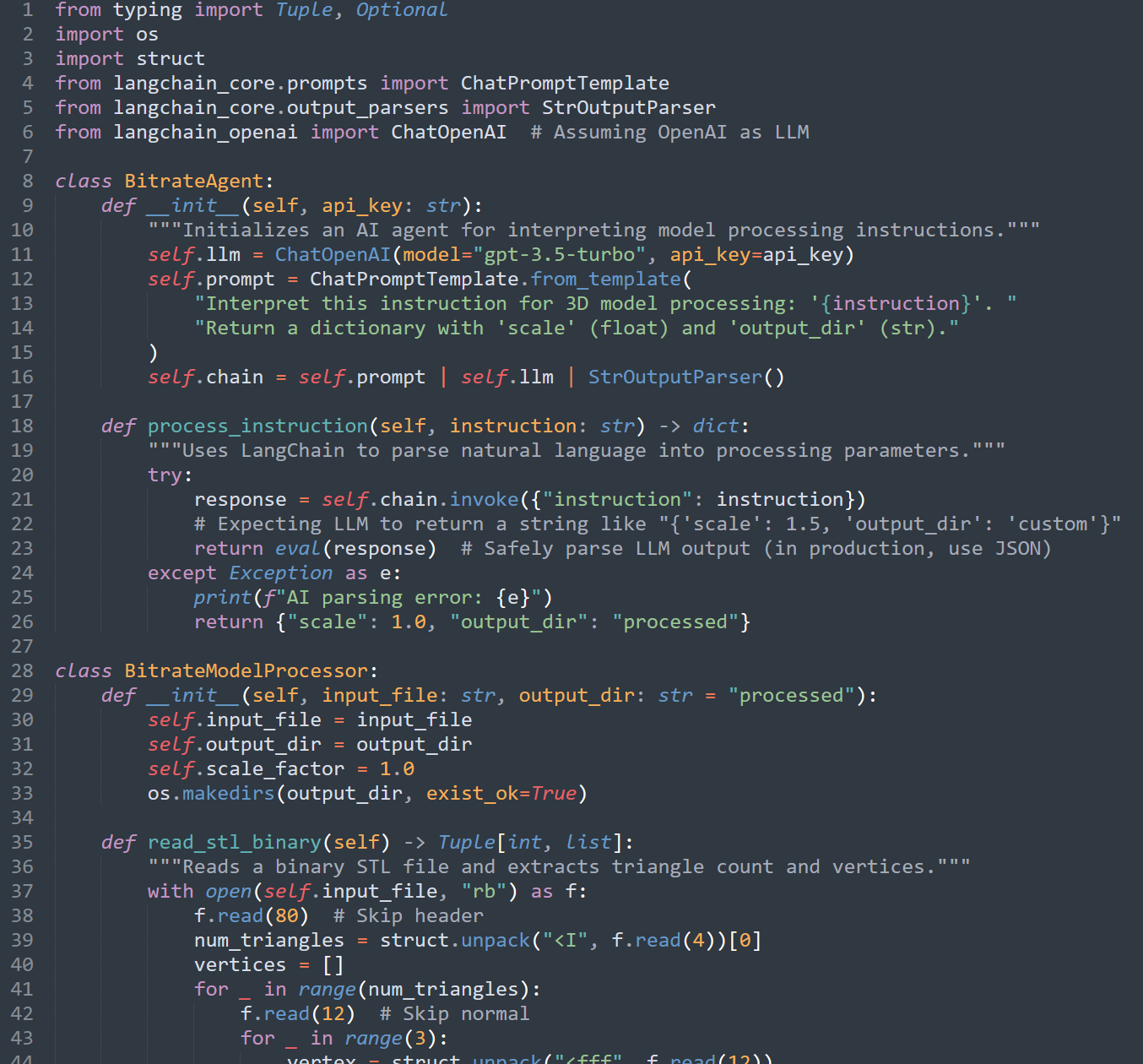Click the eval call on line 23

coord(298,548)
